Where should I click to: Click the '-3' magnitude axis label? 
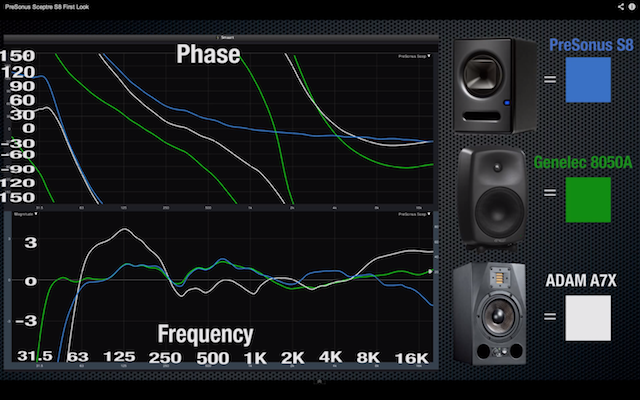click(x=27, y=321)
